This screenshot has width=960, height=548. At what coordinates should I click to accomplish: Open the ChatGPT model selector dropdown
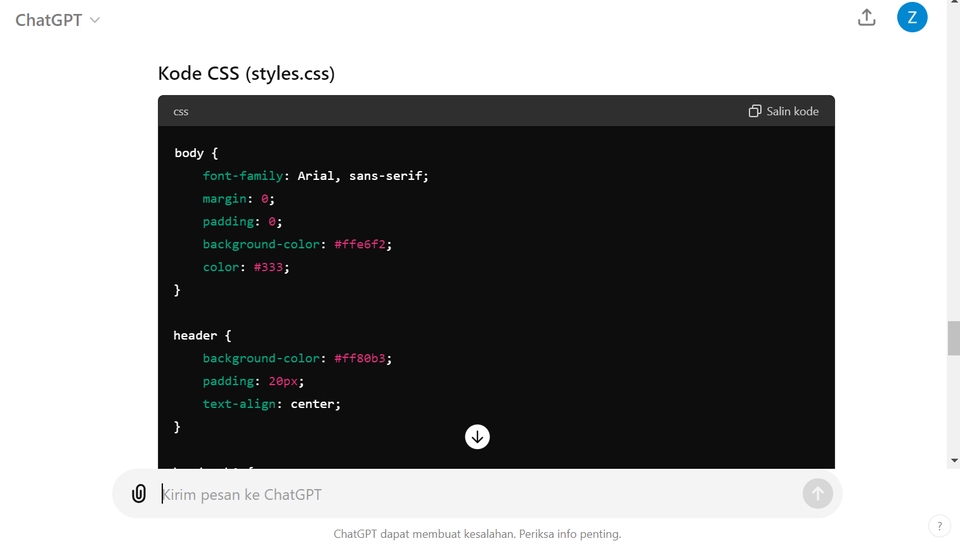click(58, 20)
